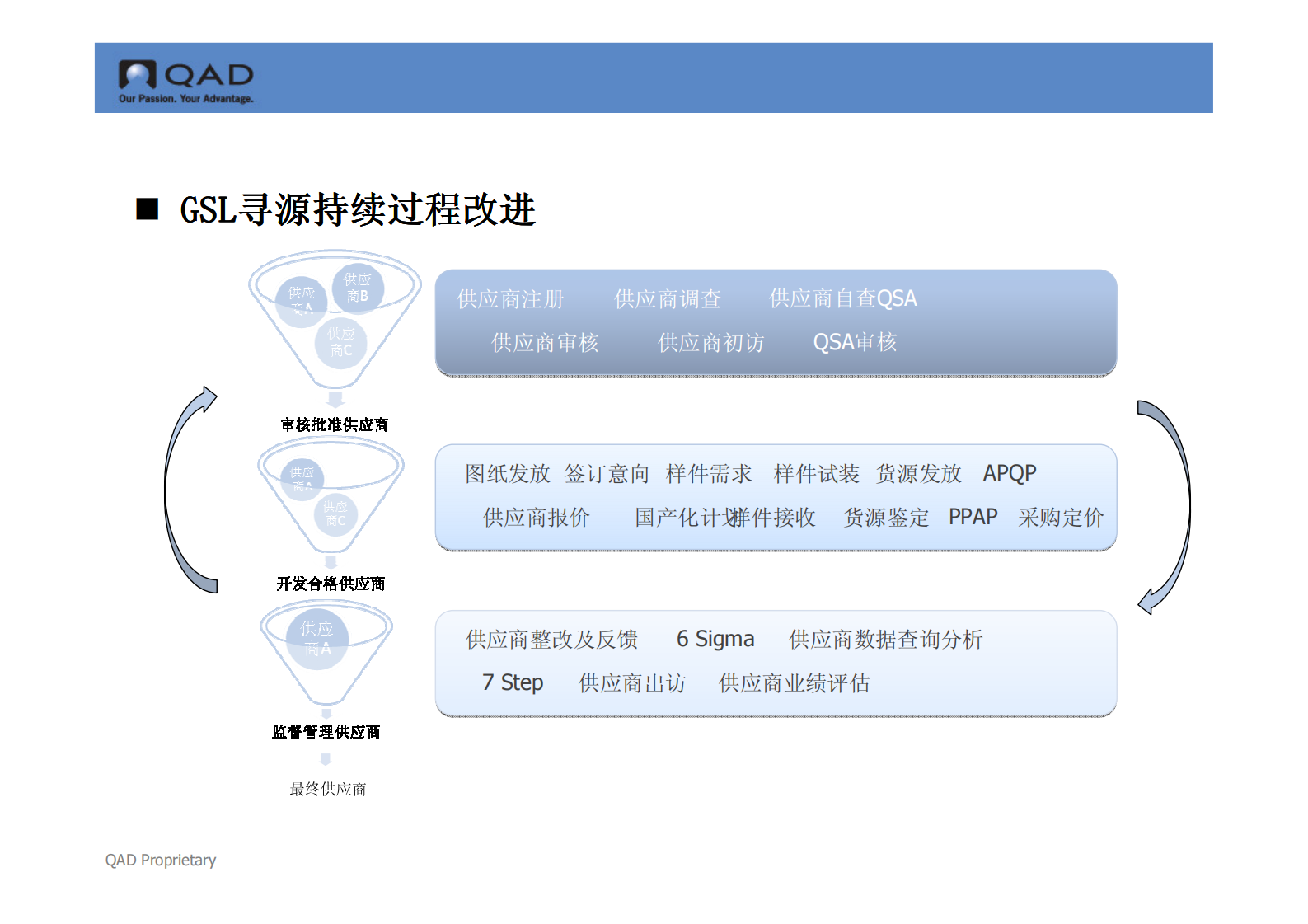Click 供应商出访 in the third box
The width and height of the screenshot is (1308, 924).
(x=632, y=682)
